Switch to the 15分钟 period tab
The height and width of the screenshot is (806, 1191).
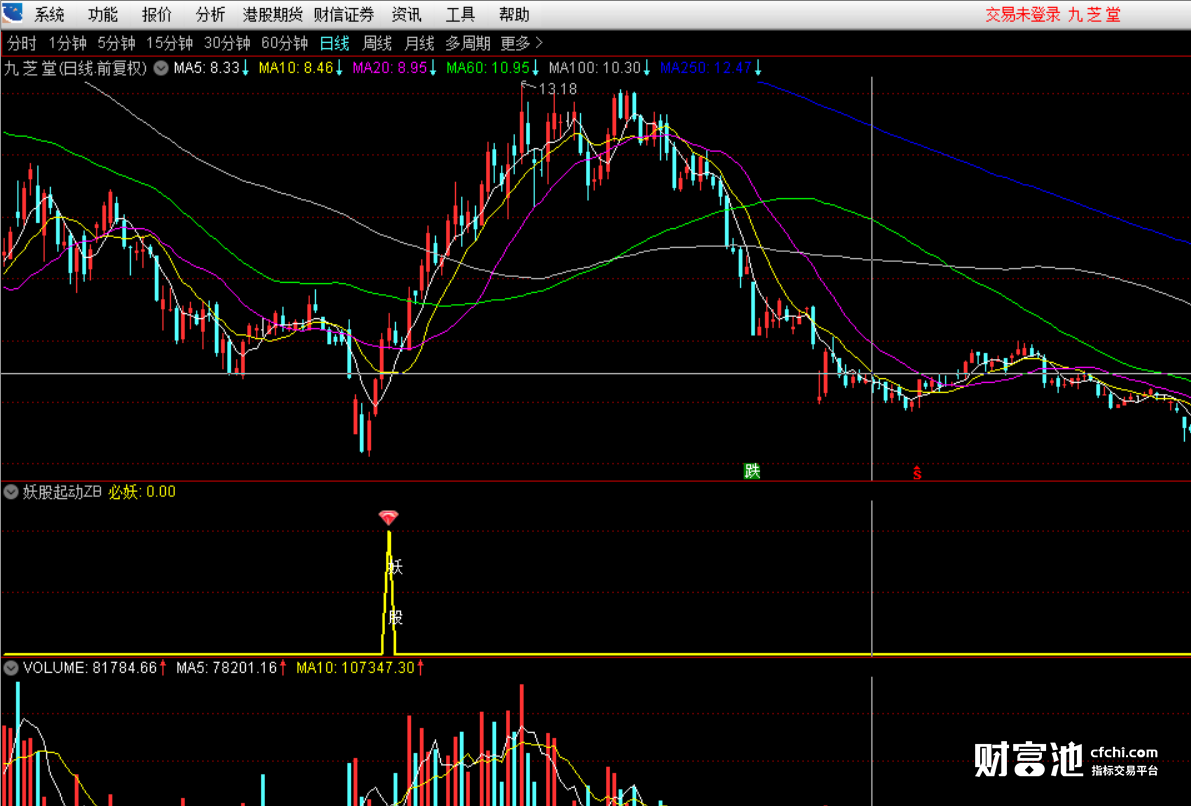(169, 43)
